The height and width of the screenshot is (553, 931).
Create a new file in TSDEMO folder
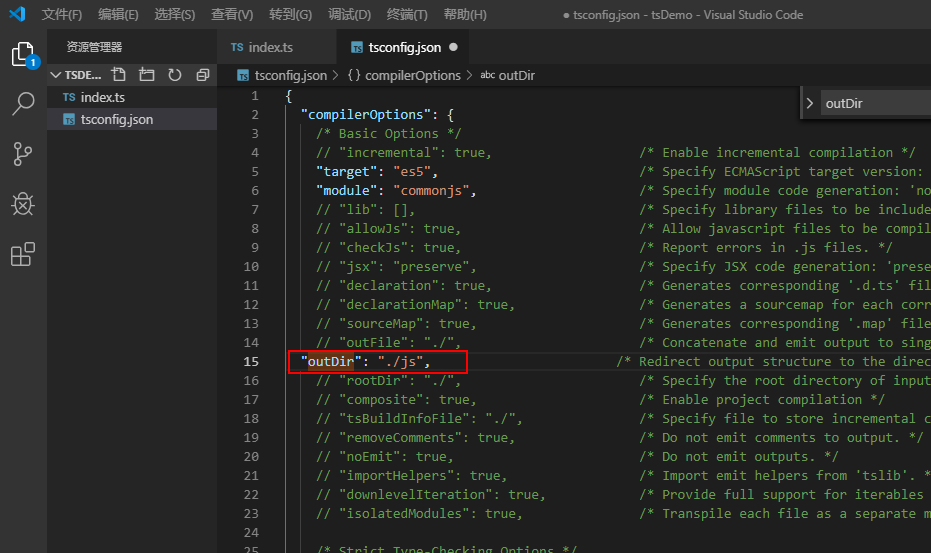pos(119,75)
